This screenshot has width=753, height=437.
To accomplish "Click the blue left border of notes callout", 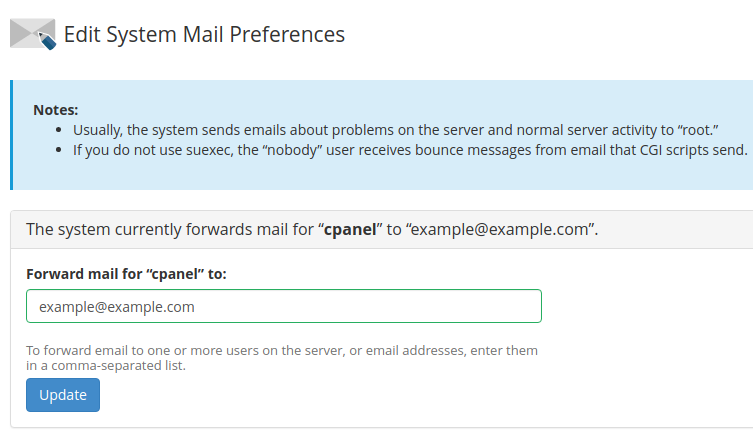I will click(12, 135).
